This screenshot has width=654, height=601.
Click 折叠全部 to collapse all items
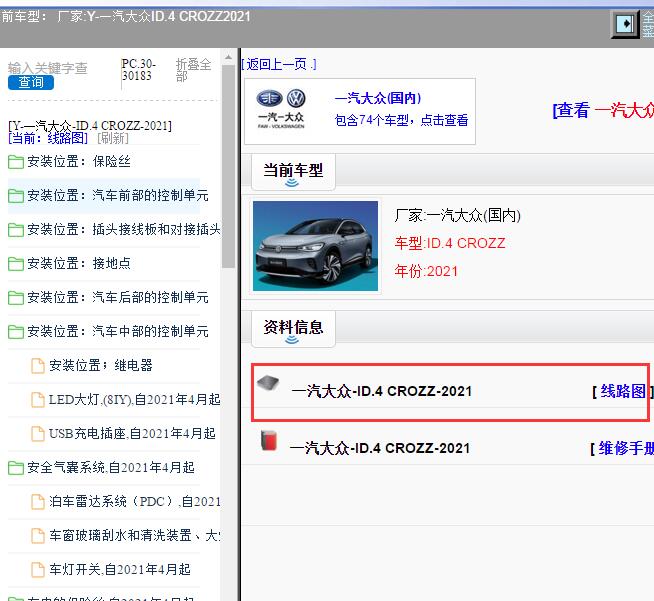click(193, 70)
